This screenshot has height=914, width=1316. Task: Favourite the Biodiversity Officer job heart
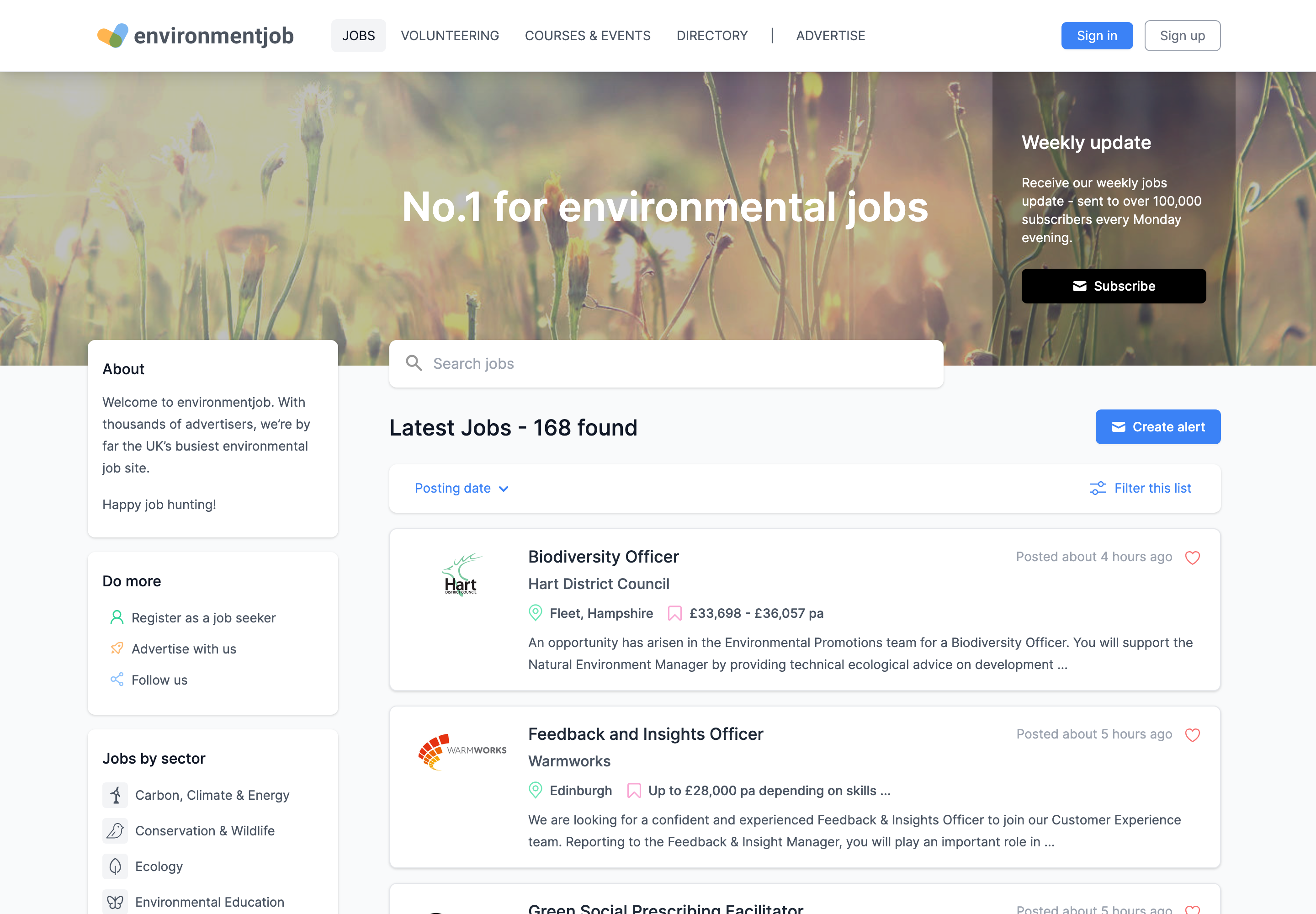point(1192,557)
